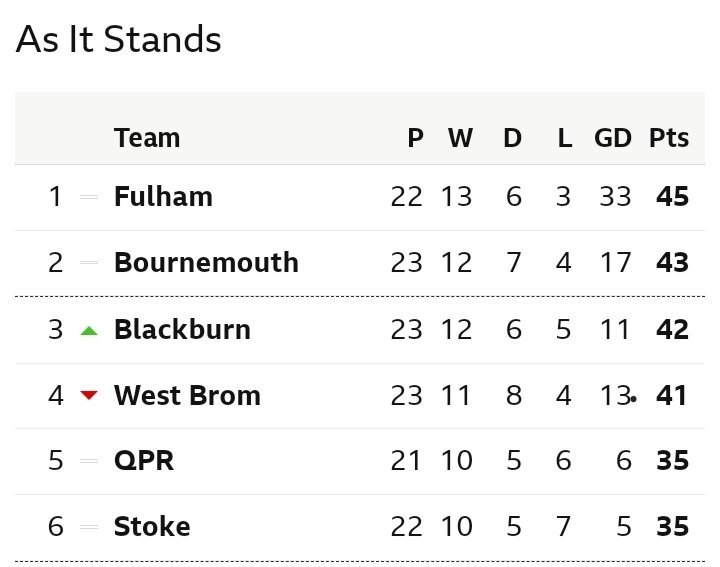Viewport: 720px width, 567px height.
Task: Open the Fulham team link
Action: [x=163, y=196]
